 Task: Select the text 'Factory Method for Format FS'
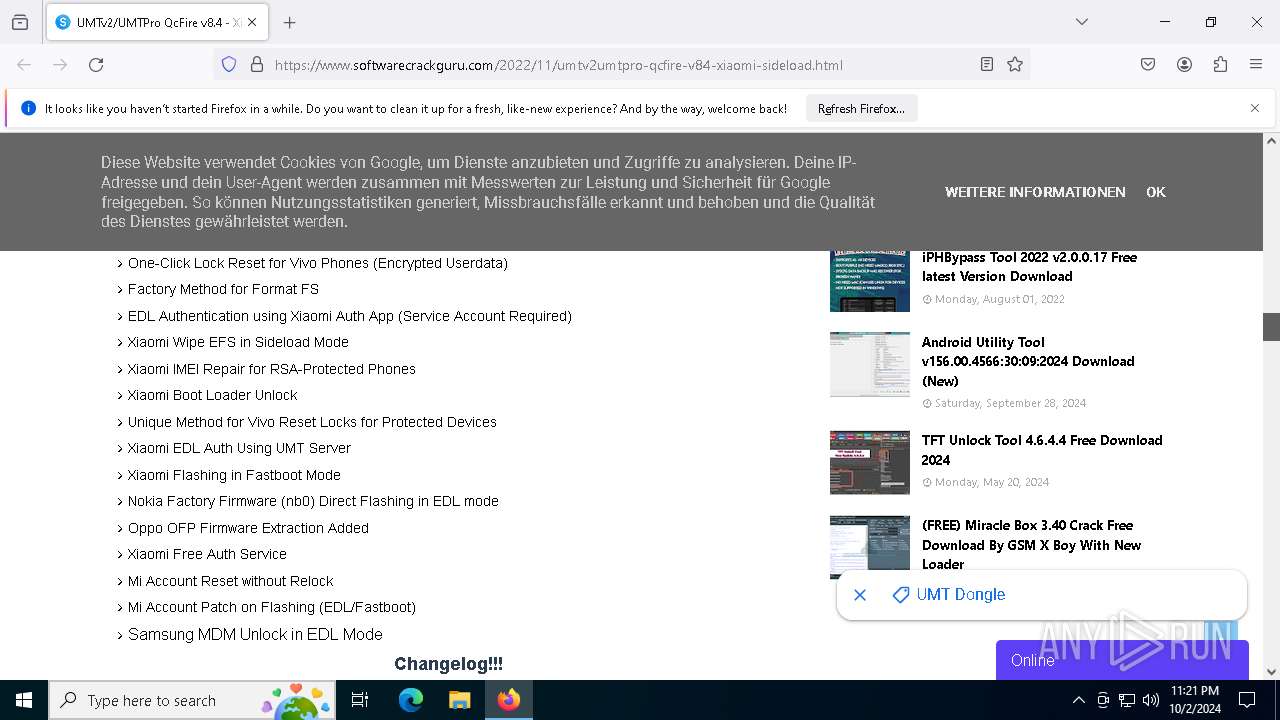(223, 289)
